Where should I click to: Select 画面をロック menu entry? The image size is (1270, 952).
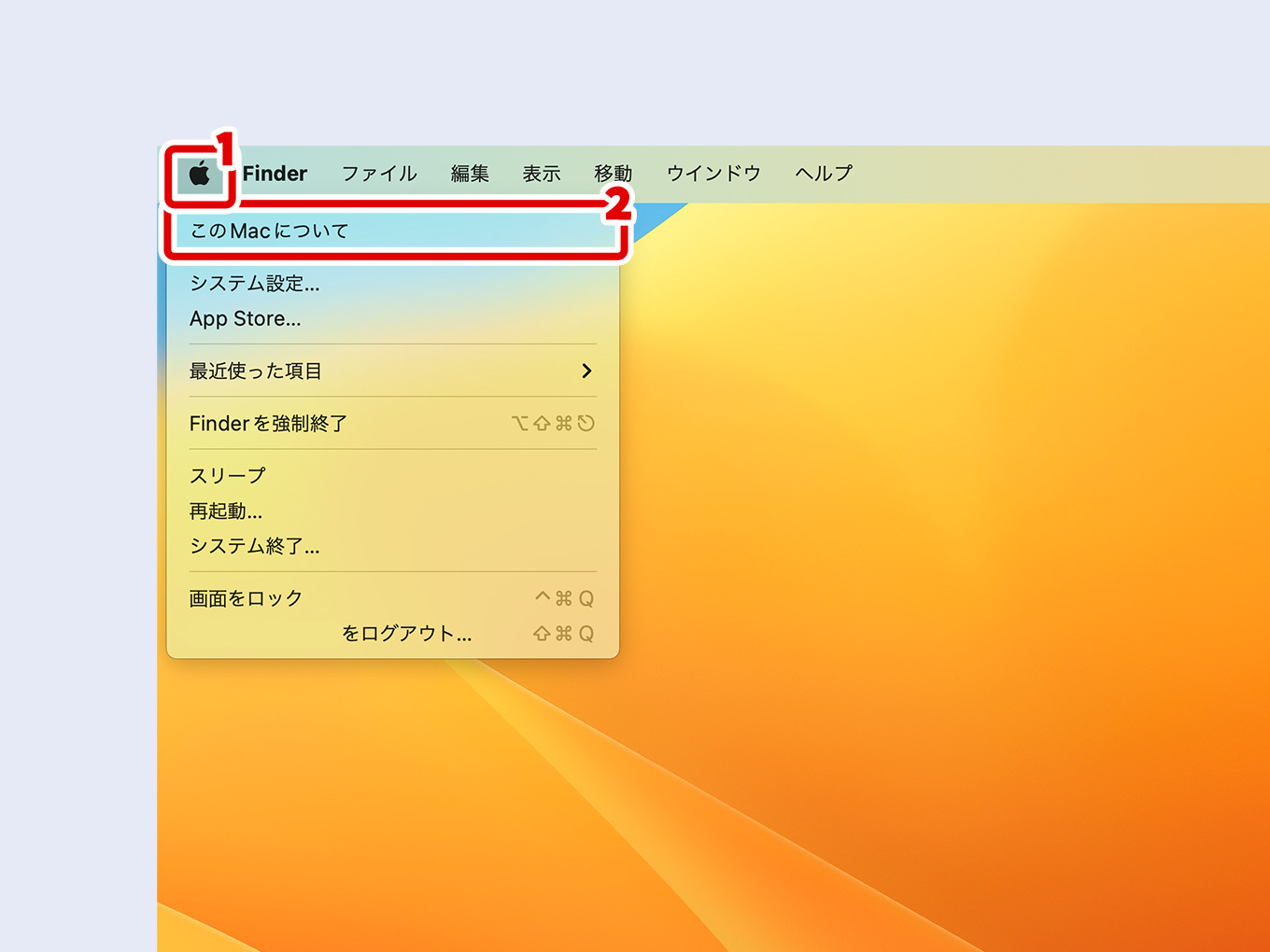393,598
